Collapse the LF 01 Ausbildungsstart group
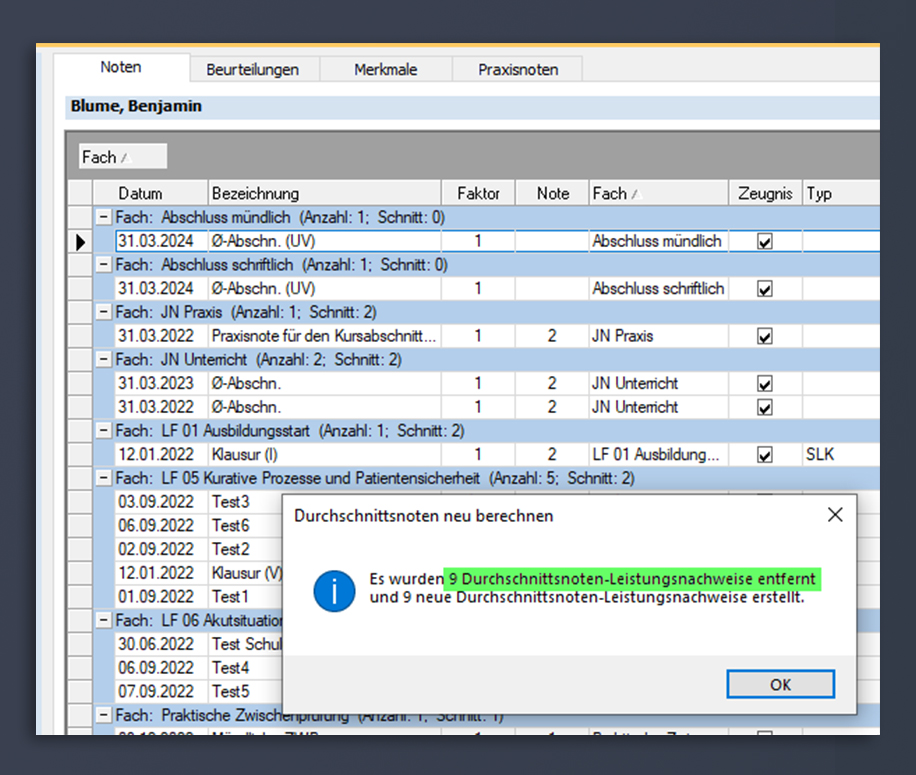Image resolution: width=916 pixels, height=775 pixels. pos(103,430)
